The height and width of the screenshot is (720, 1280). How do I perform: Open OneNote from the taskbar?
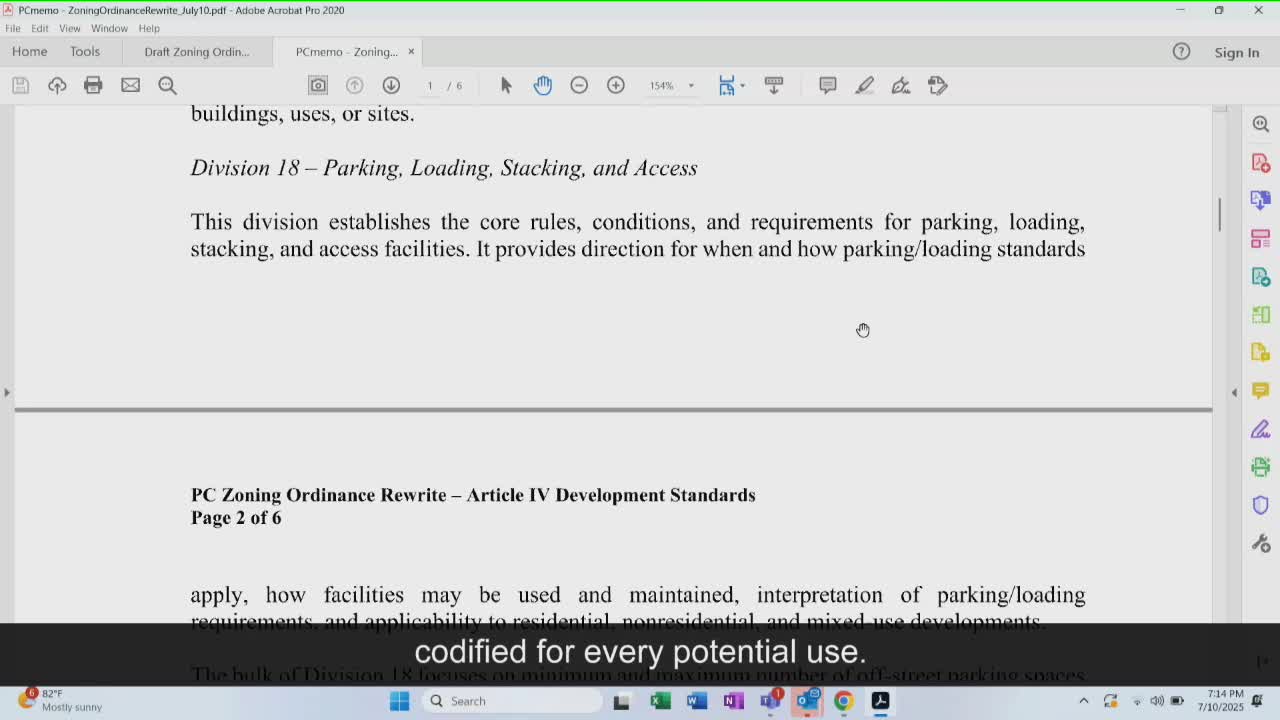coord(733,701)
